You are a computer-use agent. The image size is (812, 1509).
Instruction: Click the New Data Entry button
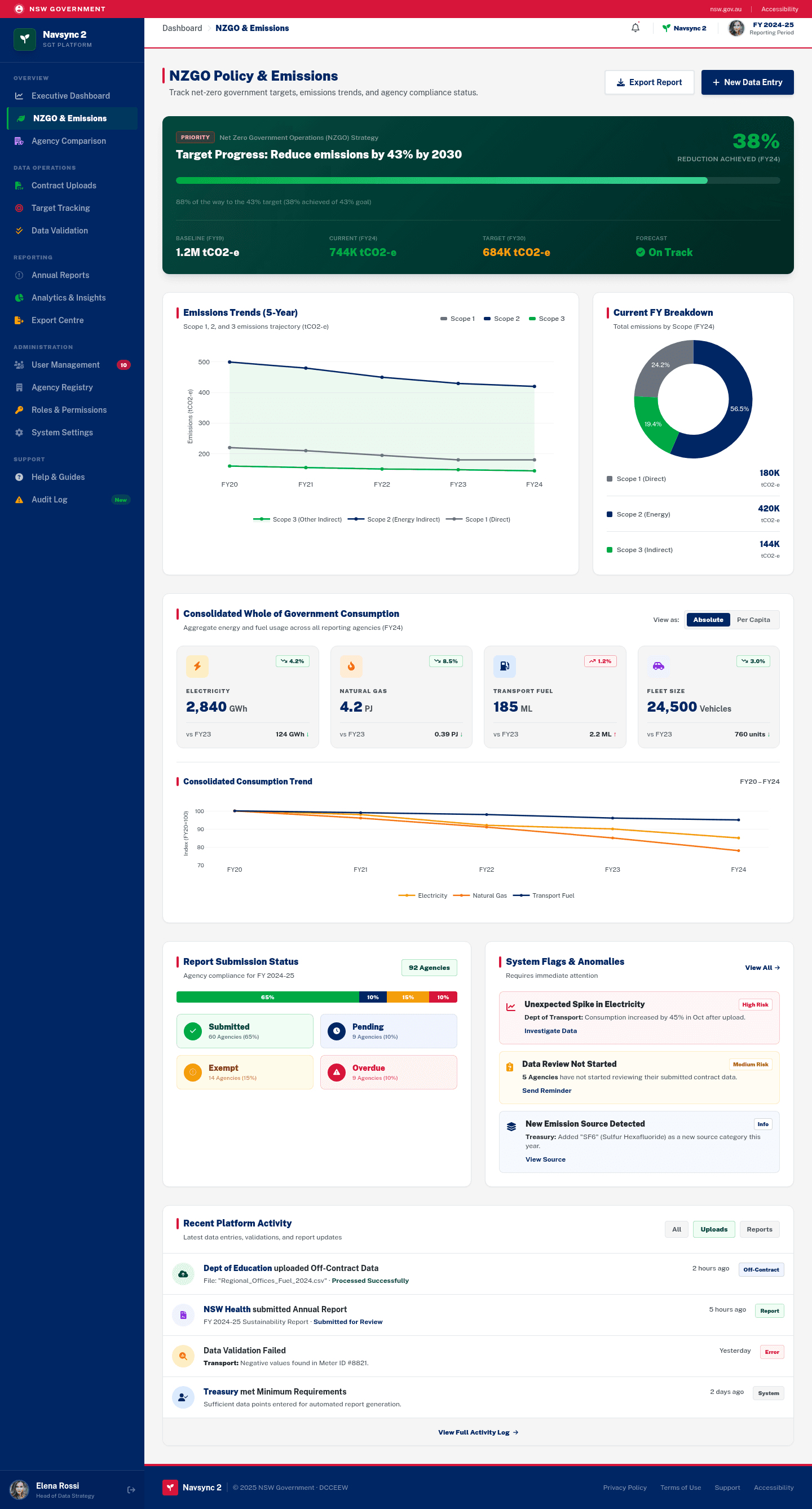747,82
